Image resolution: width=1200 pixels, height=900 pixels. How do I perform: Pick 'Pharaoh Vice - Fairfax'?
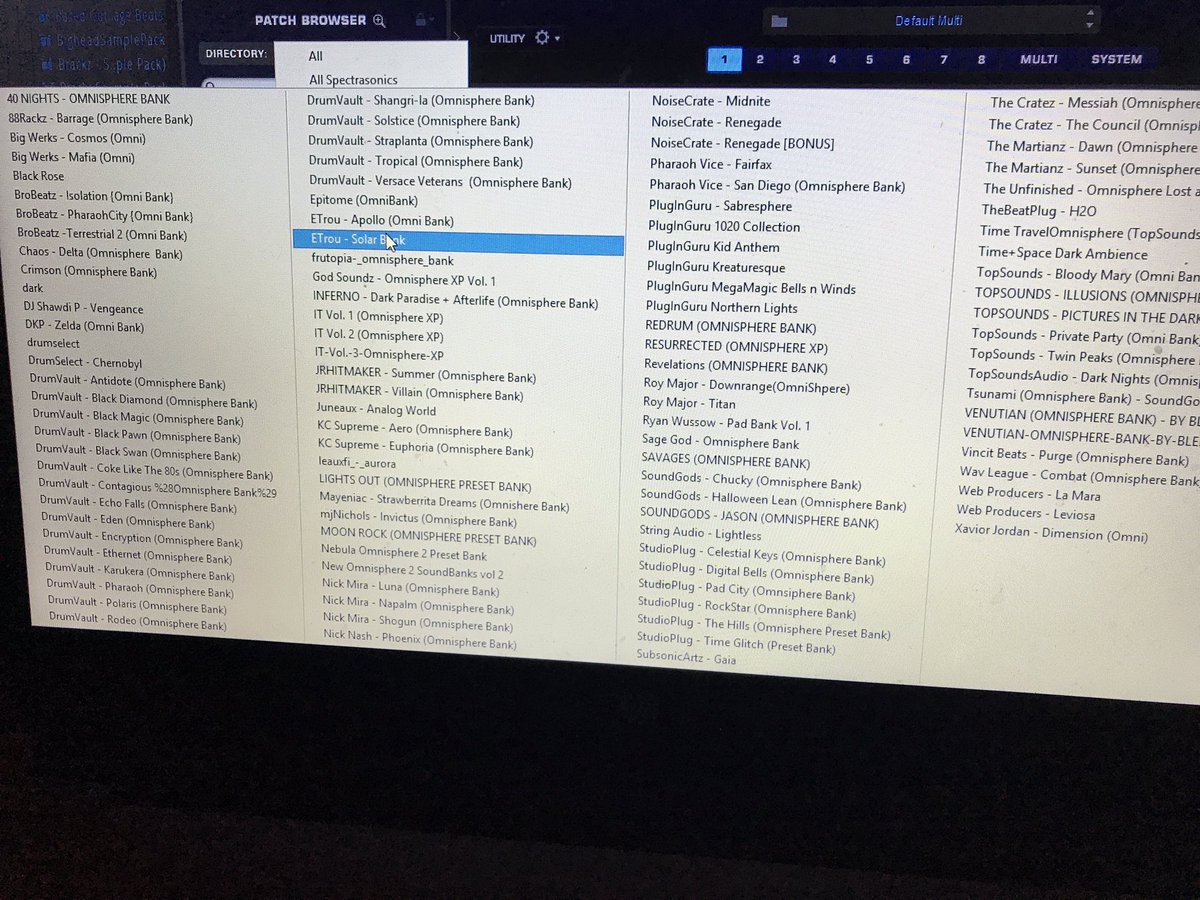pos(710,164)
